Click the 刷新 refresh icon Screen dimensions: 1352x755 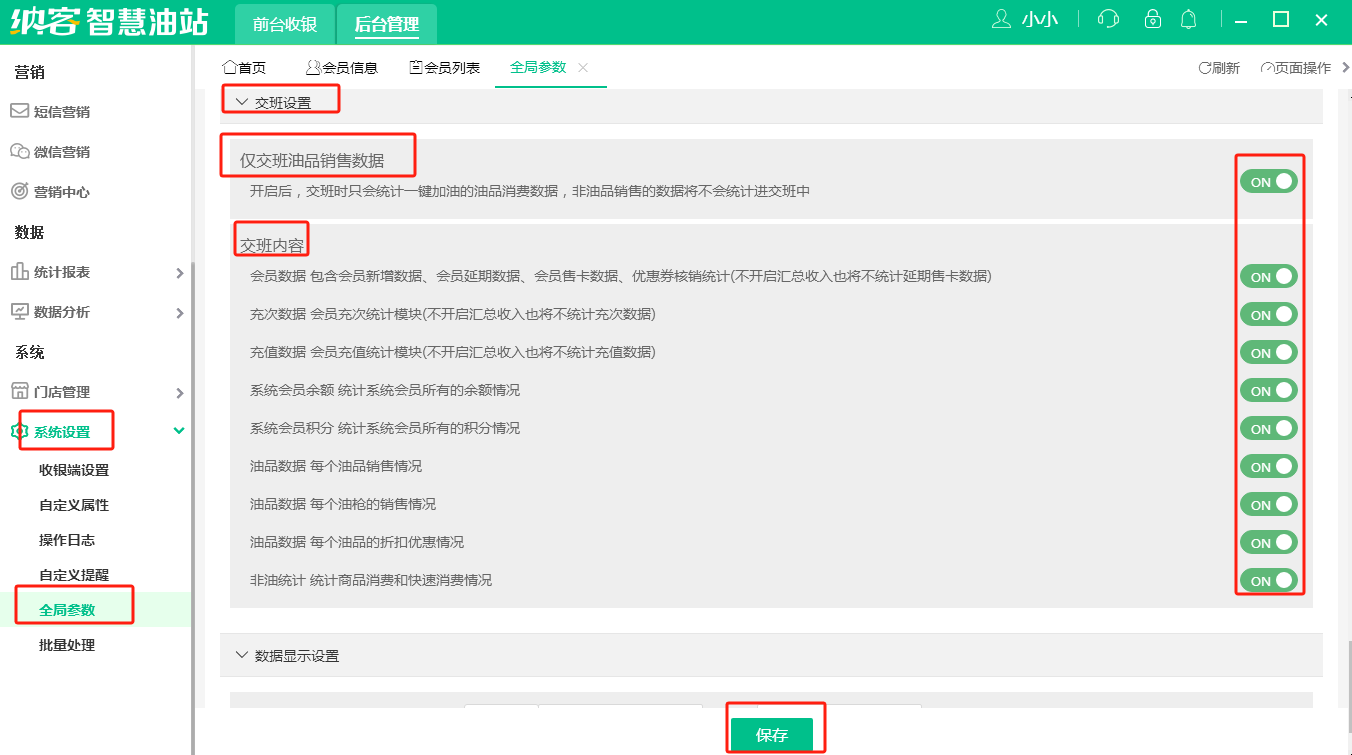pyautogui.click(x=1205, y=68)
